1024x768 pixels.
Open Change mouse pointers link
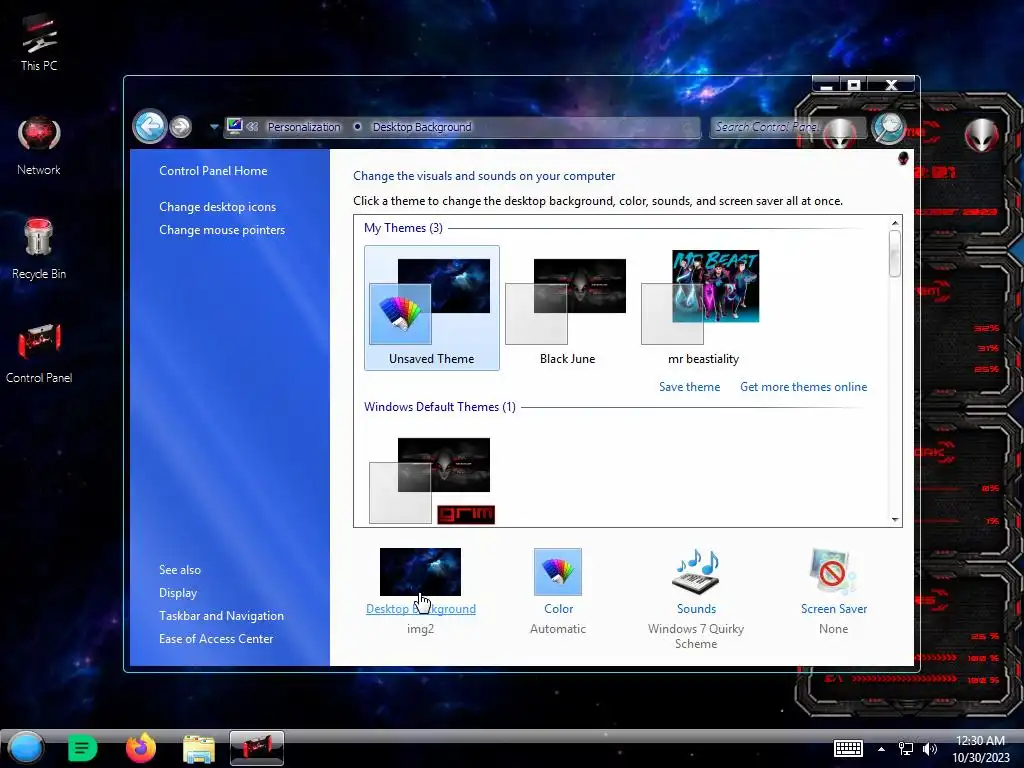(x=222, y=230)
